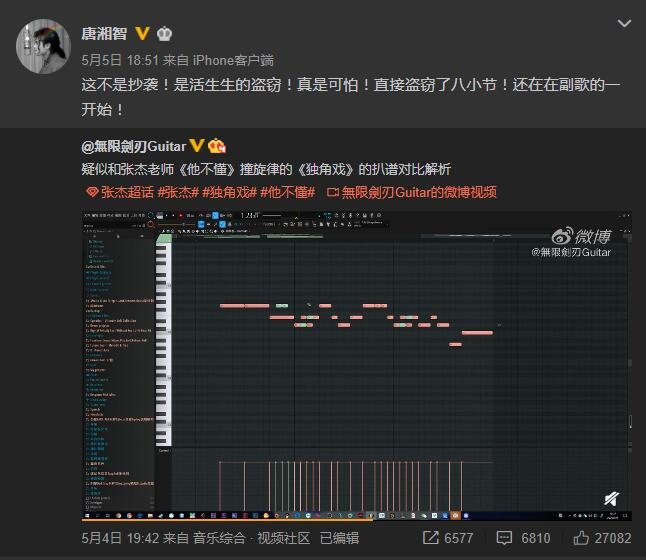Open 無限劍刃Guitar的微博视频 video link

click(x=412, y=192)
